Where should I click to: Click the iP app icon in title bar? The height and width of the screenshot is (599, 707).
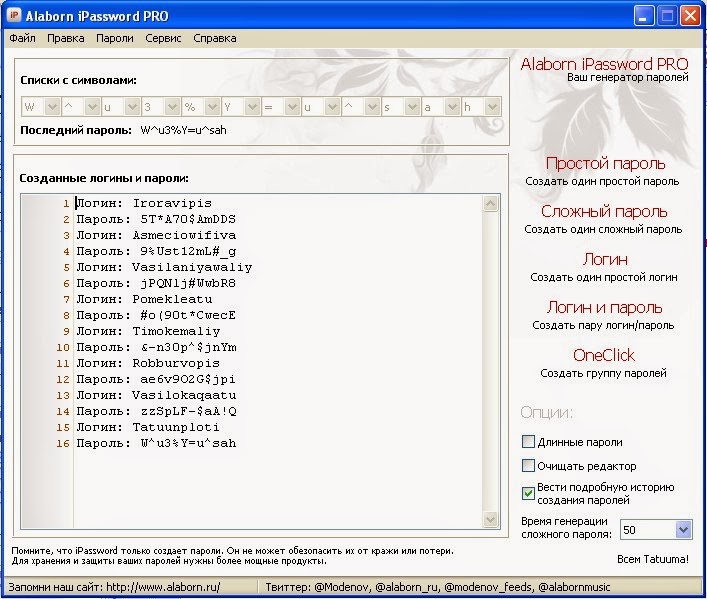pyautogui.click(x=14, y=15)
